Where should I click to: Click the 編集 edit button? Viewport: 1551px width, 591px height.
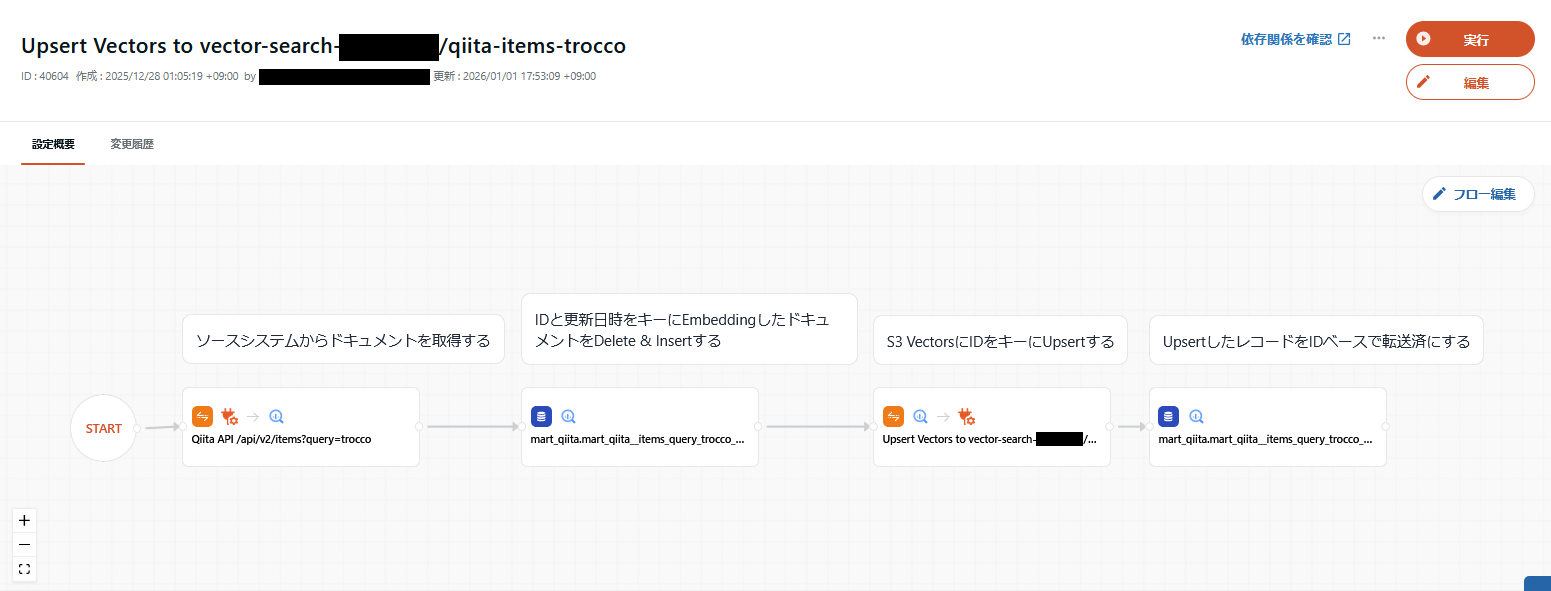click(1469, 83)
